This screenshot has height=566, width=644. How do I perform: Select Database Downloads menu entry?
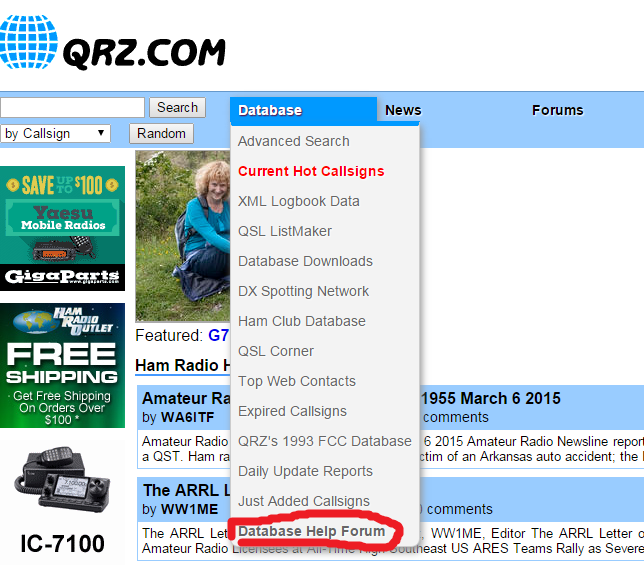[x=305, y=261]
